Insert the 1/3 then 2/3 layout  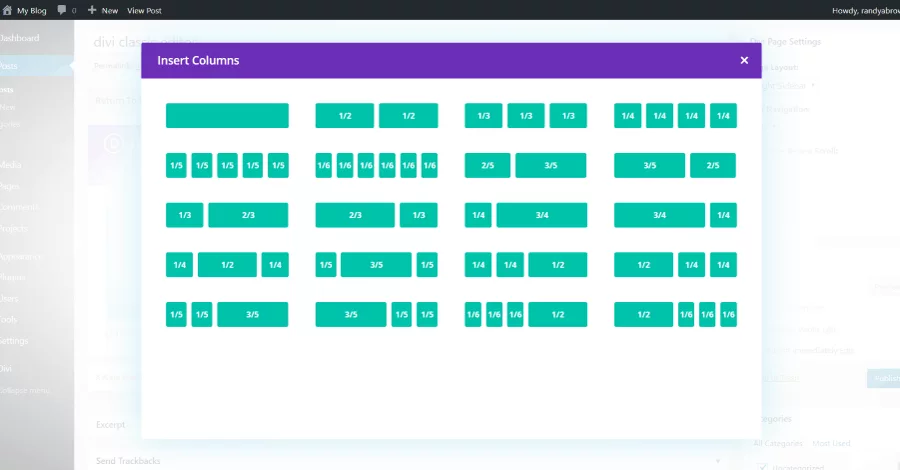tap(227, 215)
